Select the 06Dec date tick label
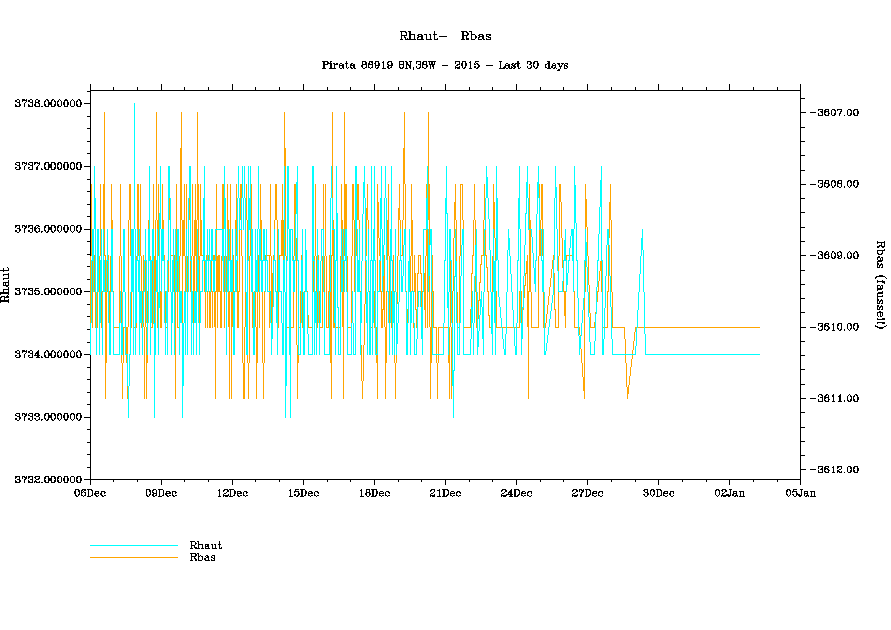891x630 pixels. pyautogui.click(x=90, y=492)
